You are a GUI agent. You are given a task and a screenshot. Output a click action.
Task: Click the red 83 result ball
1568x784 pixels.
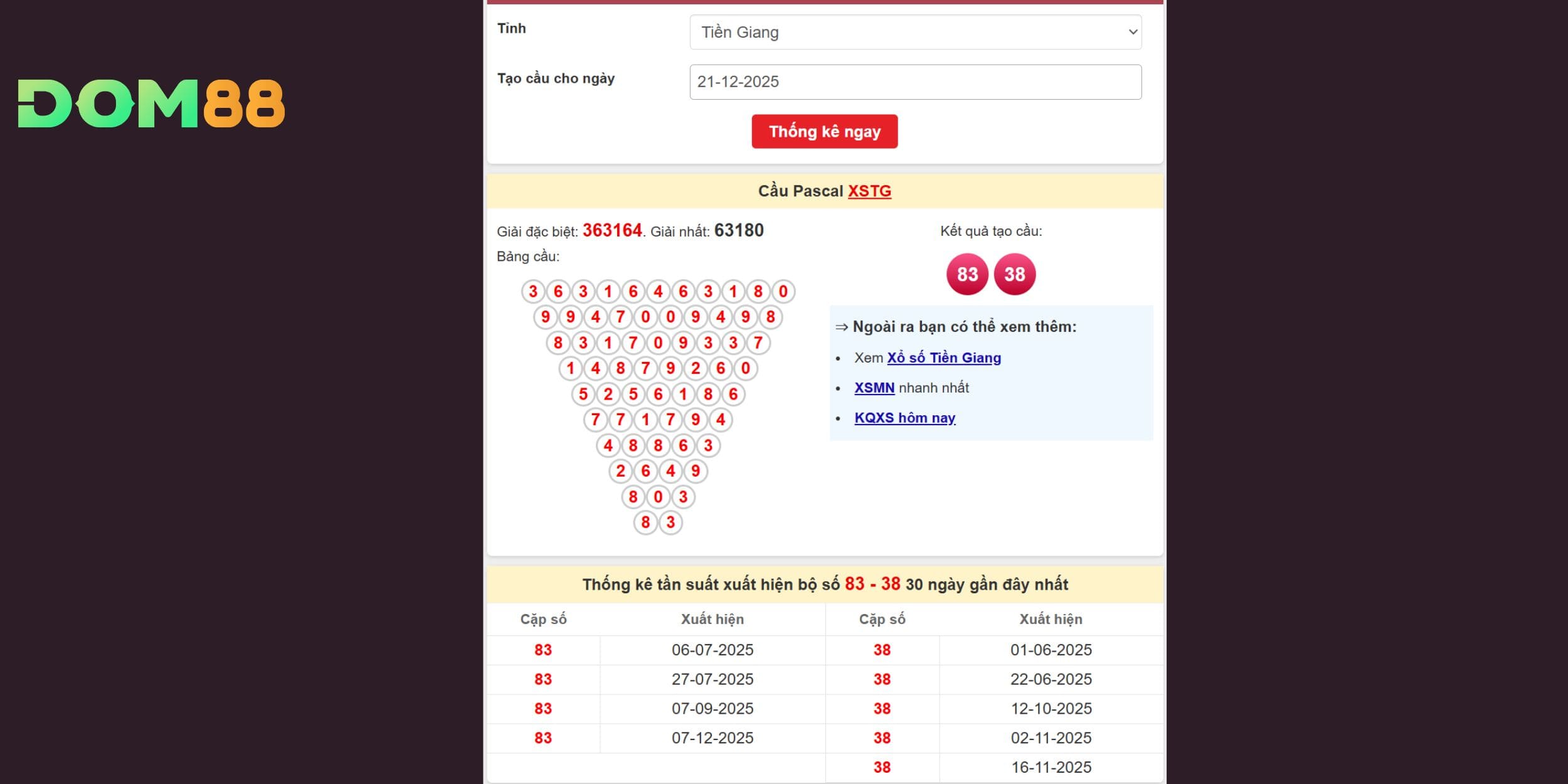pos(967,274)
